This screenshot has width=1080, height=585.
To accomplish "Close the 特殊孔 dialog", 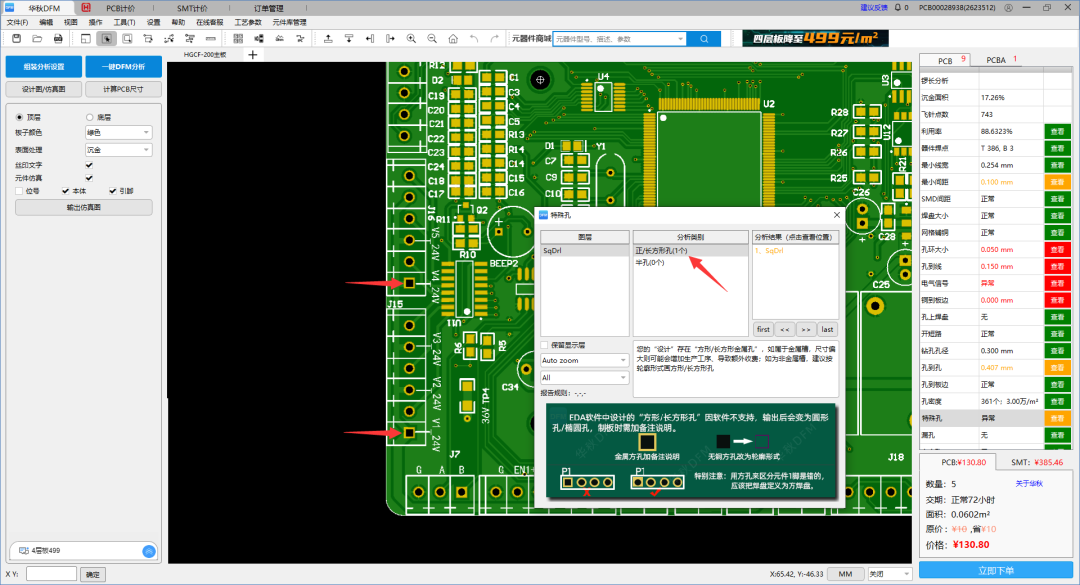I will click(x=836, y=215).
